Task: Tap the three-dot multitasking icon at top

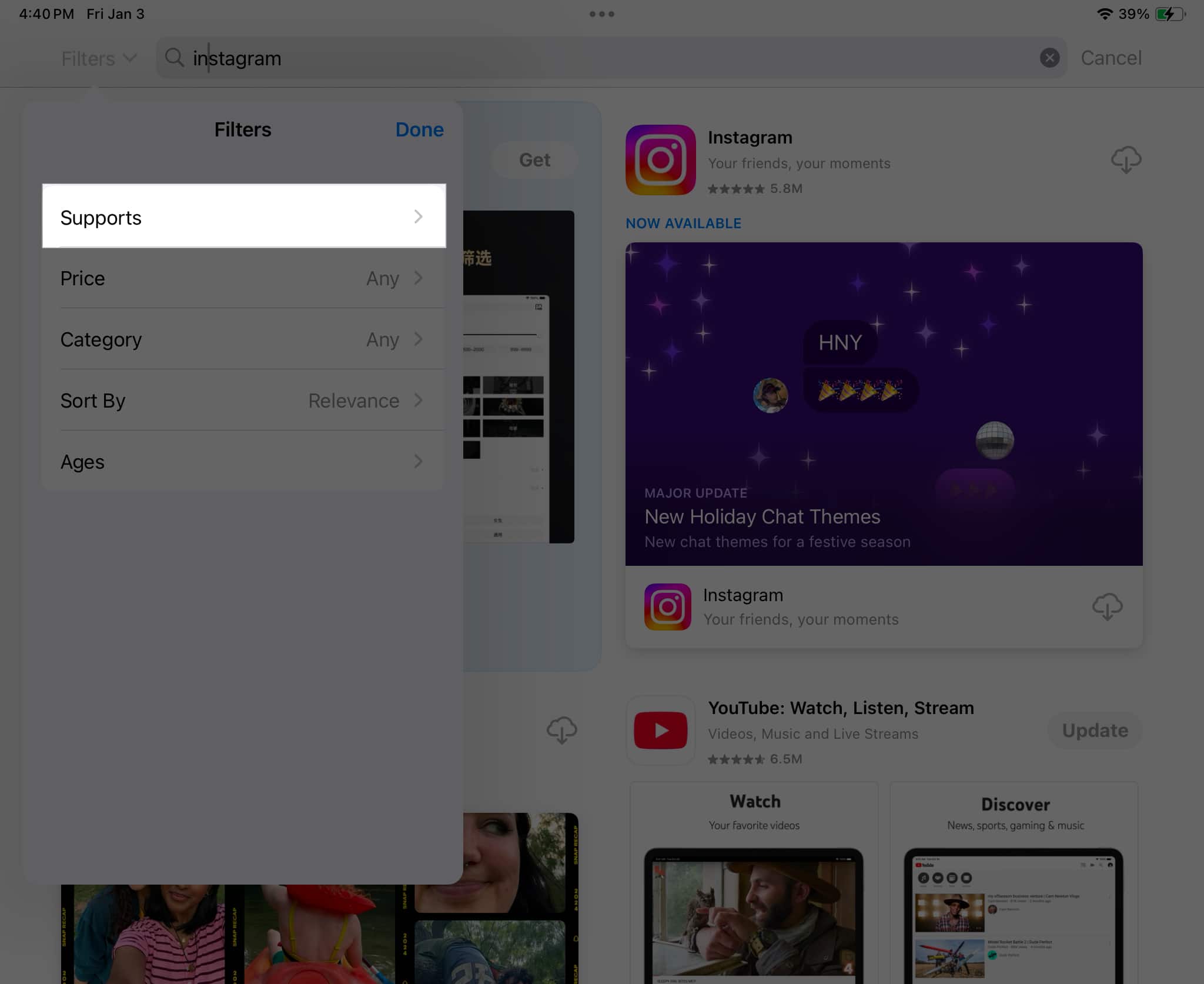Action: (602, 14)
